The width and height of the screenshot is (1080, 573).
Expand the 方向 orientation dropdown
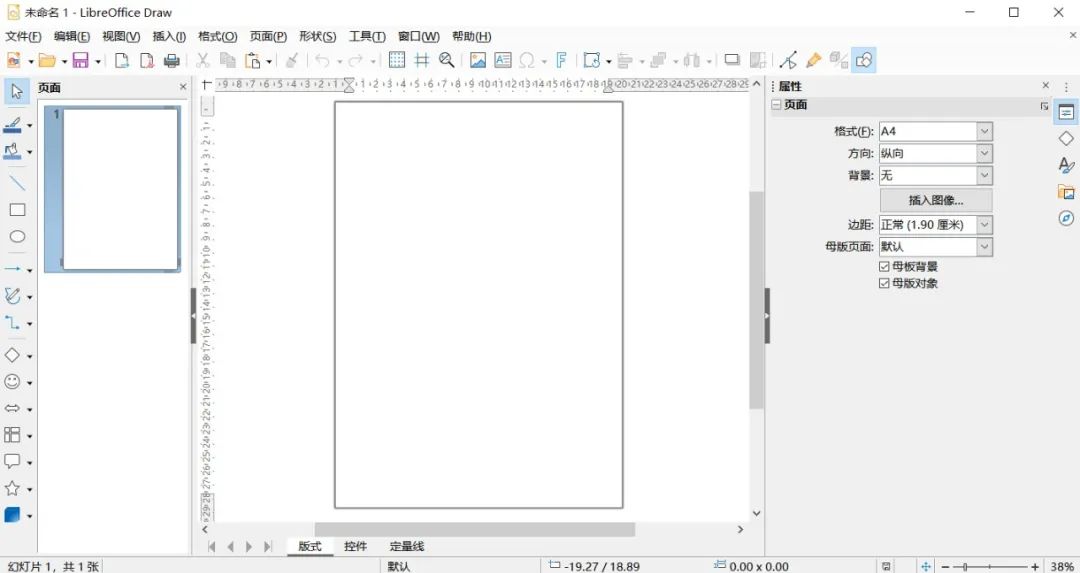[984, 154]
